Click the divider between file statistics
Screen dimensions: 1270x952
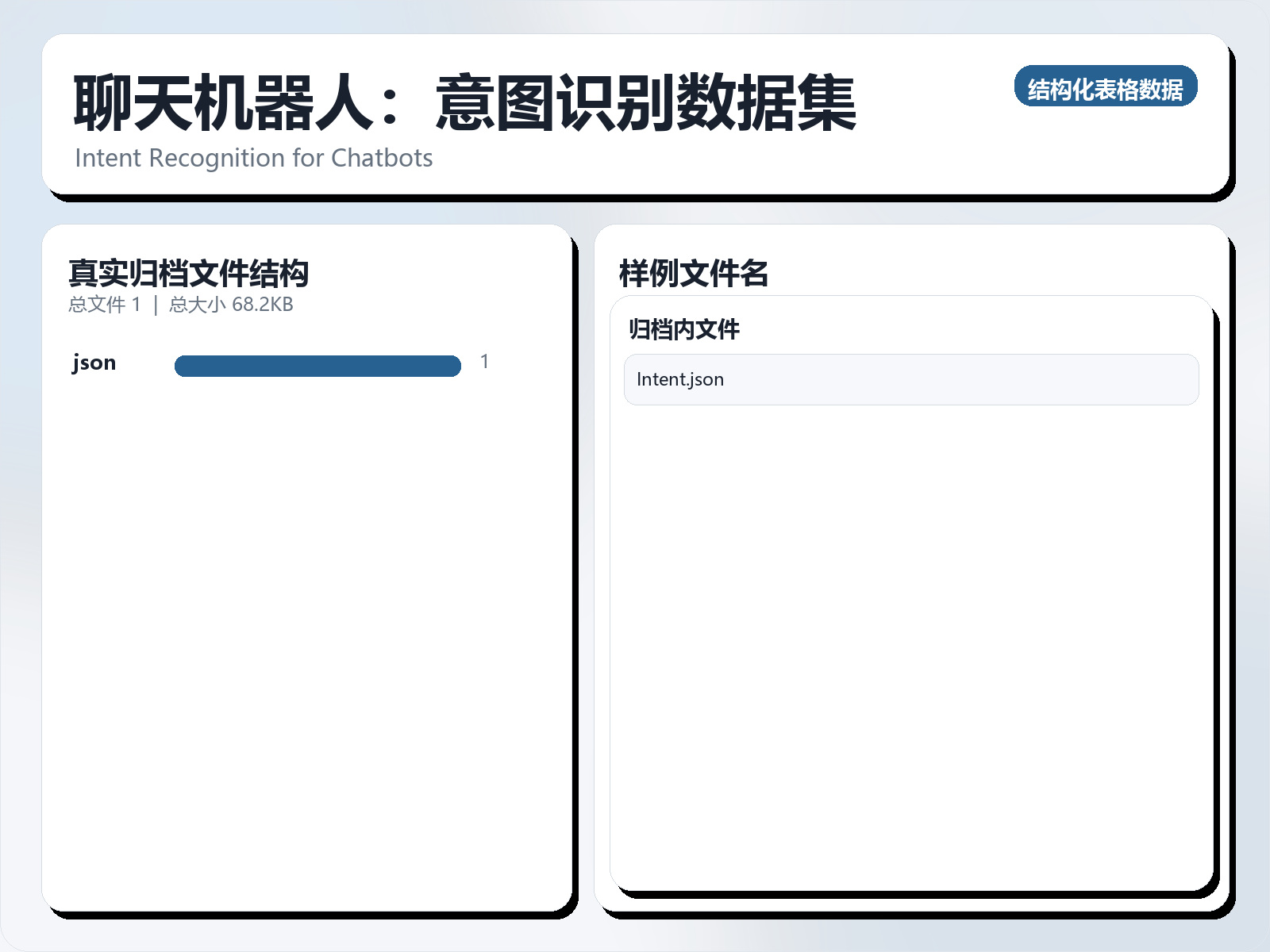coord(156,303)
